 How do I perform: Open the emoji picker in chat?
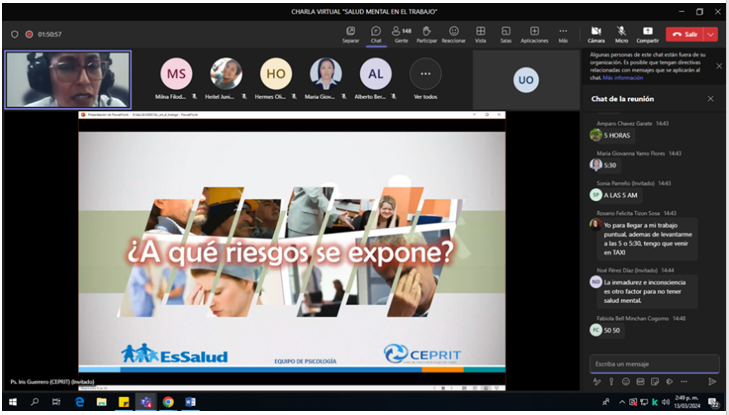[626, 382]
